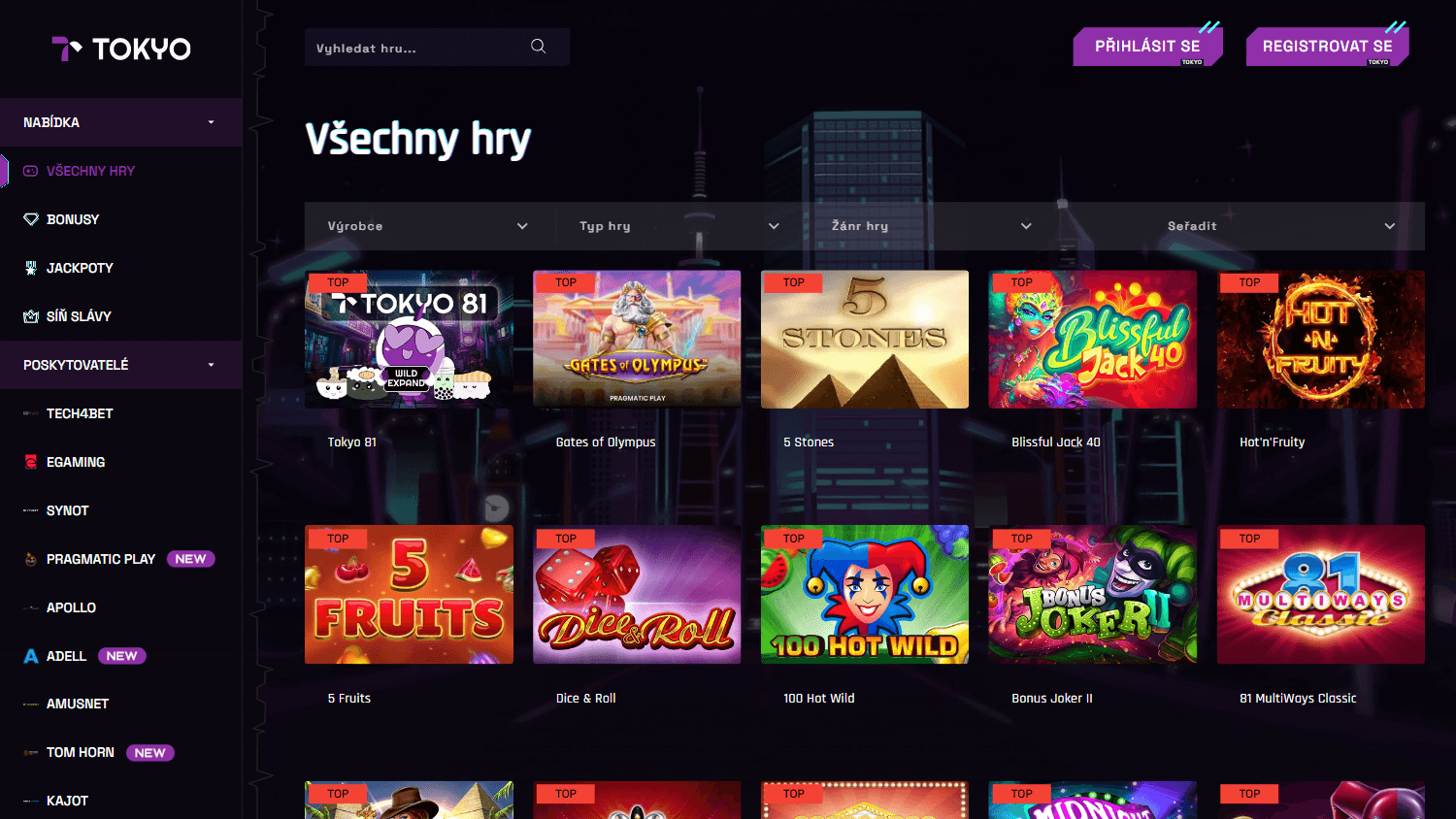Screen dimensions: 1456x819
Task: Click the Amusnet provider icon
Action: pos(31,704)
